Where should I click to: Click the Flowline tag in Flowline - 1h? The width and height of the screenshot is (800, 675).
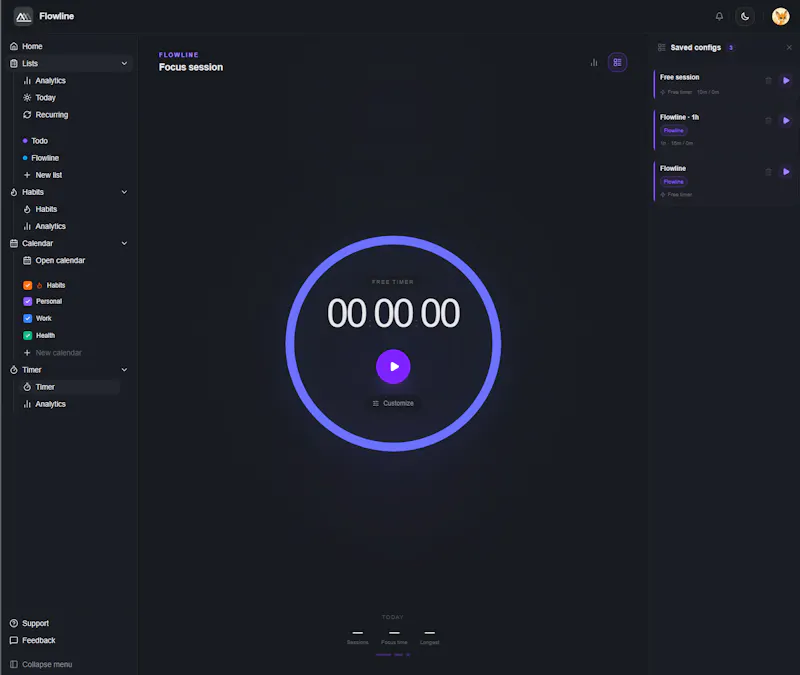coord(673,131)
